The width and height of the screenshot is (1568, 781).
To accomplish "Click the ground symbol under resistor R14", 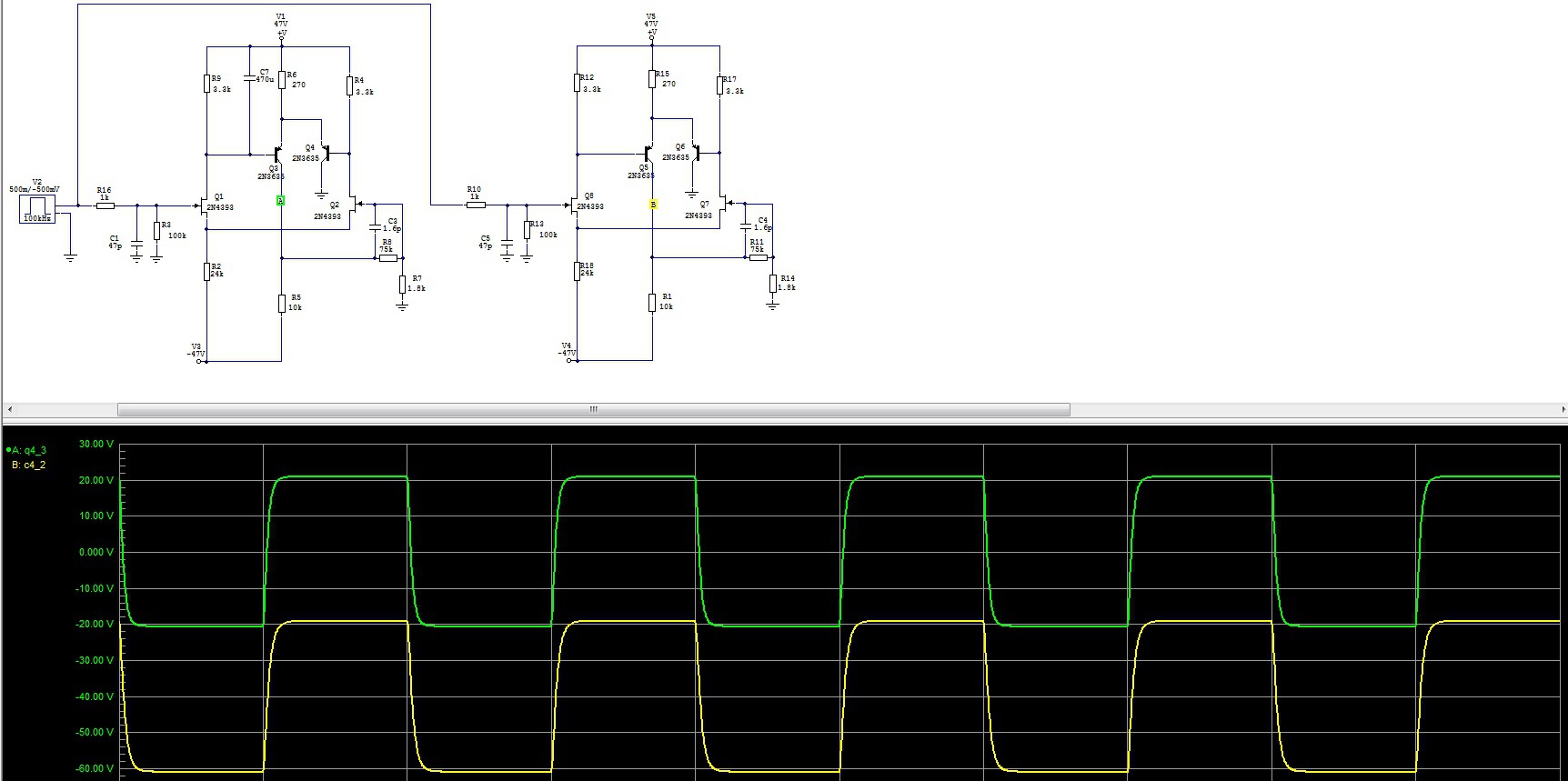I will (772, 306).
